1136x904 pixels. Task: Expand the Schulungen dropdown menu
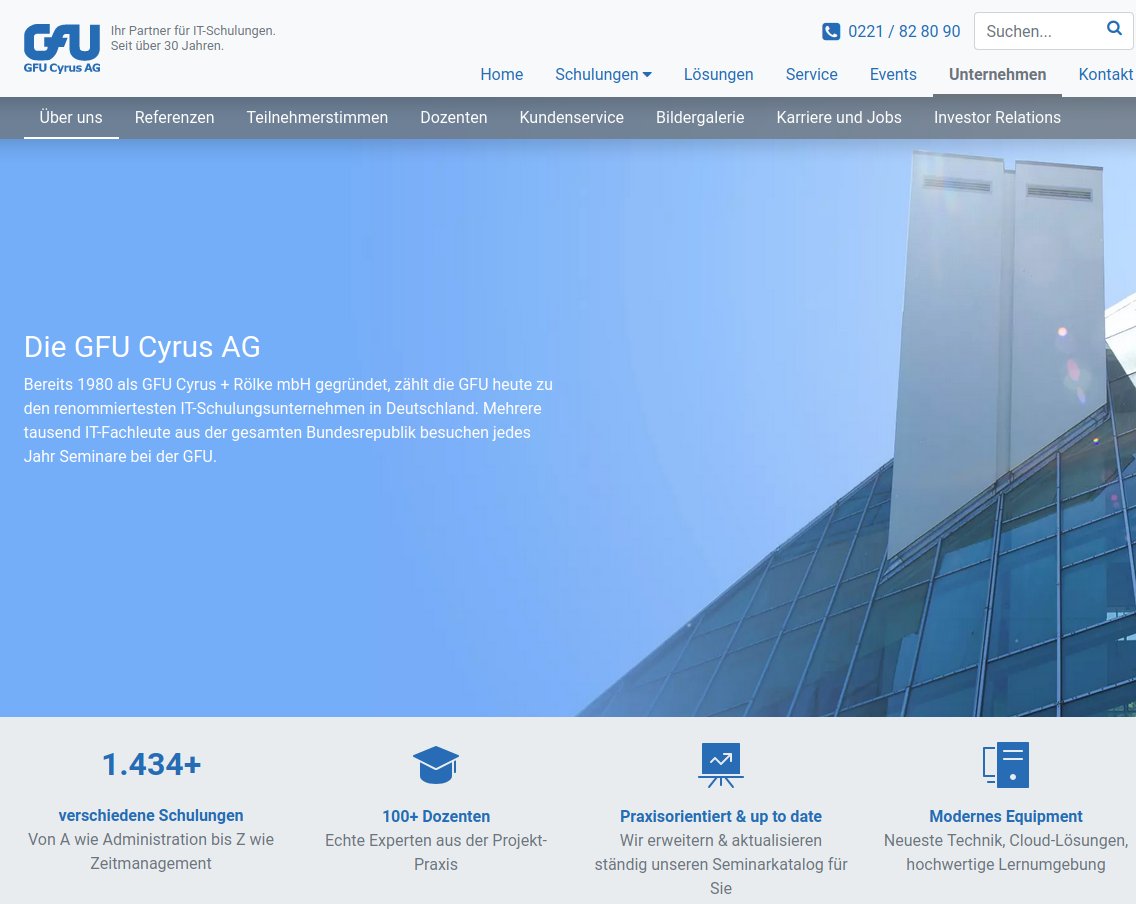click(x=603, y=75)
